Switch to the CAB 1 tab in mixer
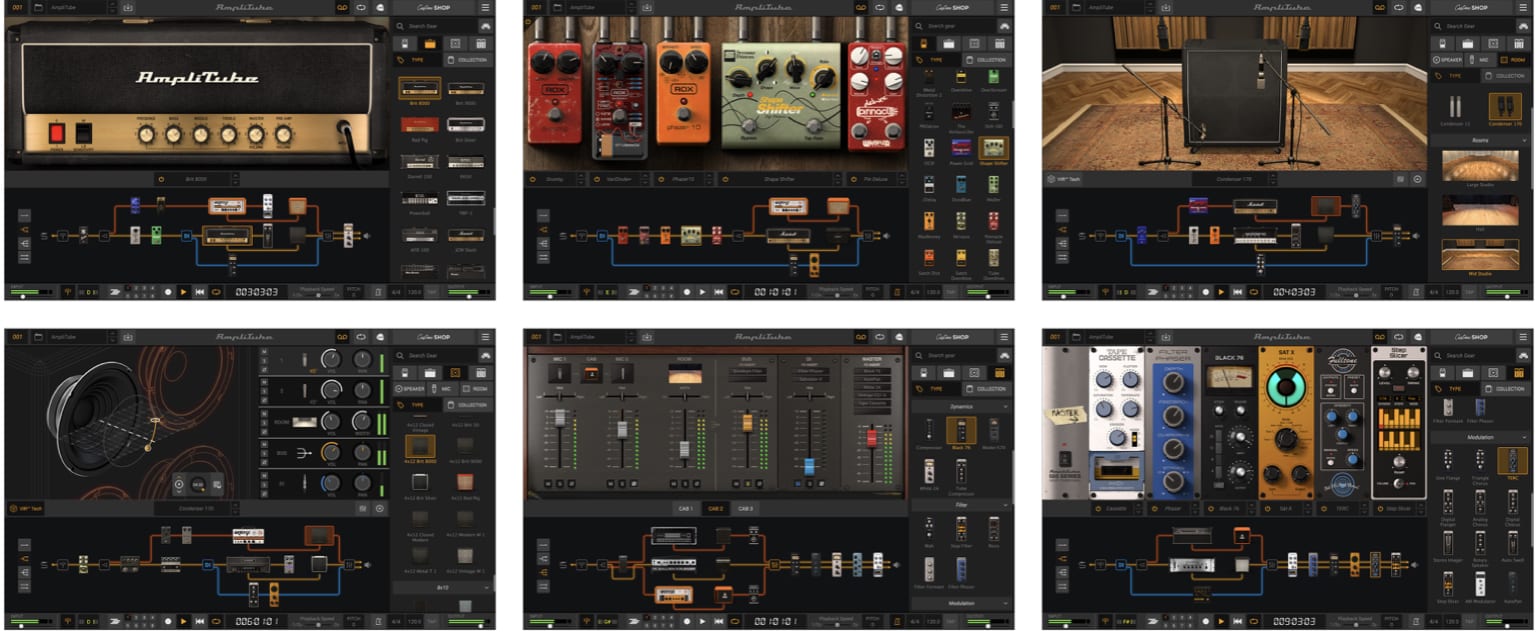 686,508
